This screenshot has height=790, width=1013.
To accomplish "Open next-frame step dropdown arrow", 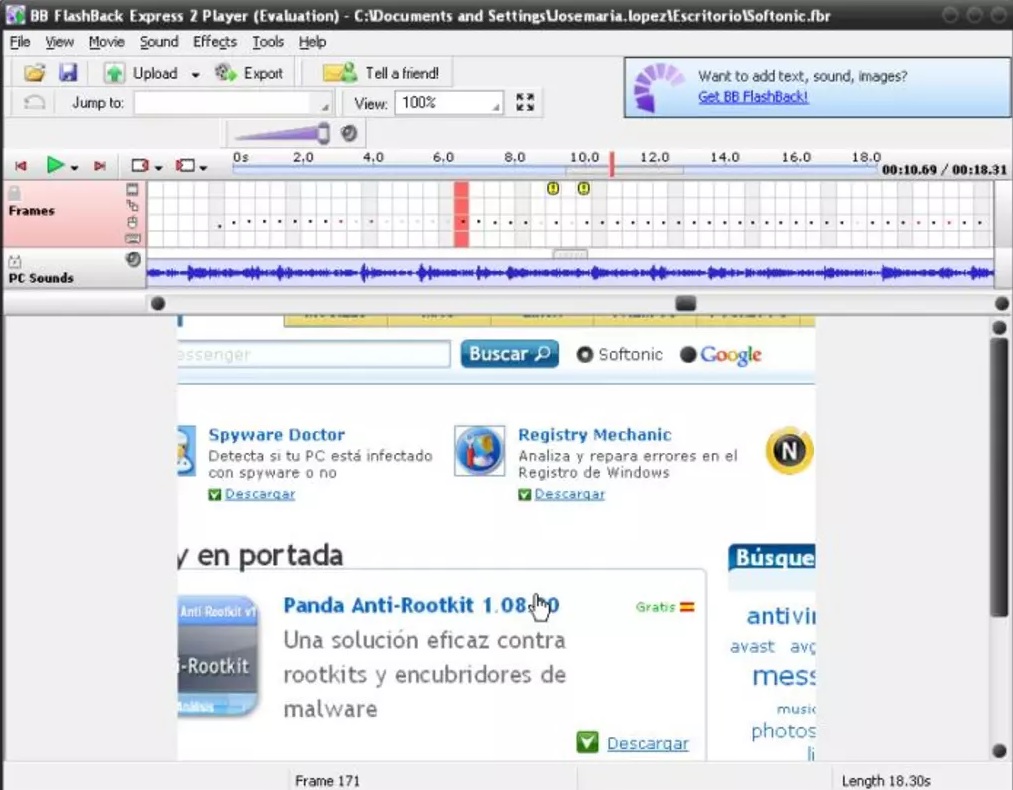I will pyautogui.click(x=158, y=168).
